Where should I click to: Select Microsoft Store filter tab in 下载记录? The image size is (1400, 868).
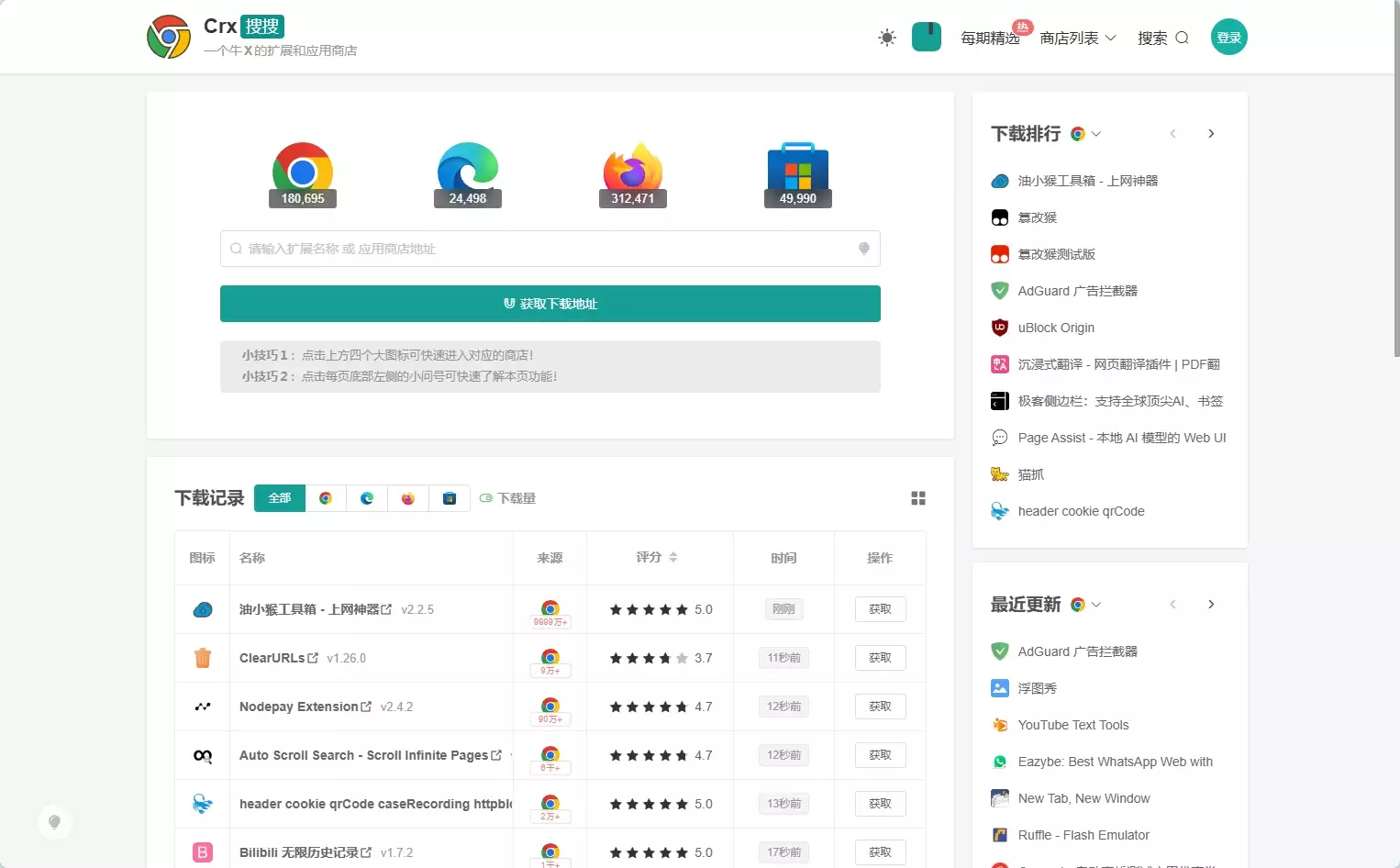coord(450,498)
